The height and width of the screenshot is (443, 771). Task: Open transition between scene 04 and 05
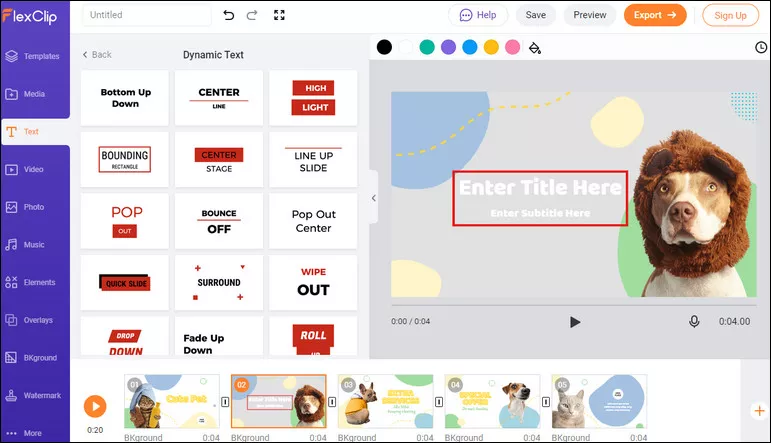point(546,402)
